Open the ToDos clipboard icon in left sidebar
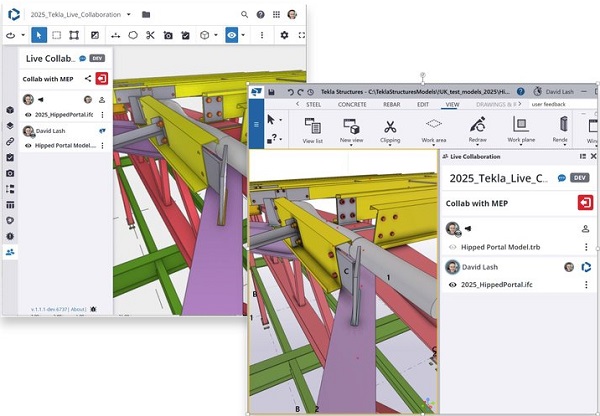This screenshot has width=600, height=416. pos(10,157)
